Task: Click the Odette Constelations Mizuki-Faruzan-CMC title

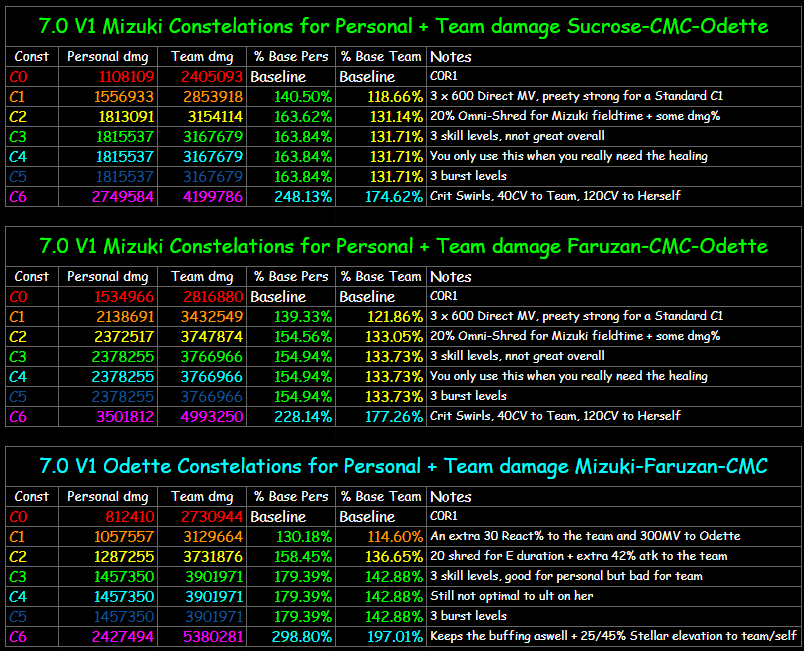Action: tap(404, 466)
